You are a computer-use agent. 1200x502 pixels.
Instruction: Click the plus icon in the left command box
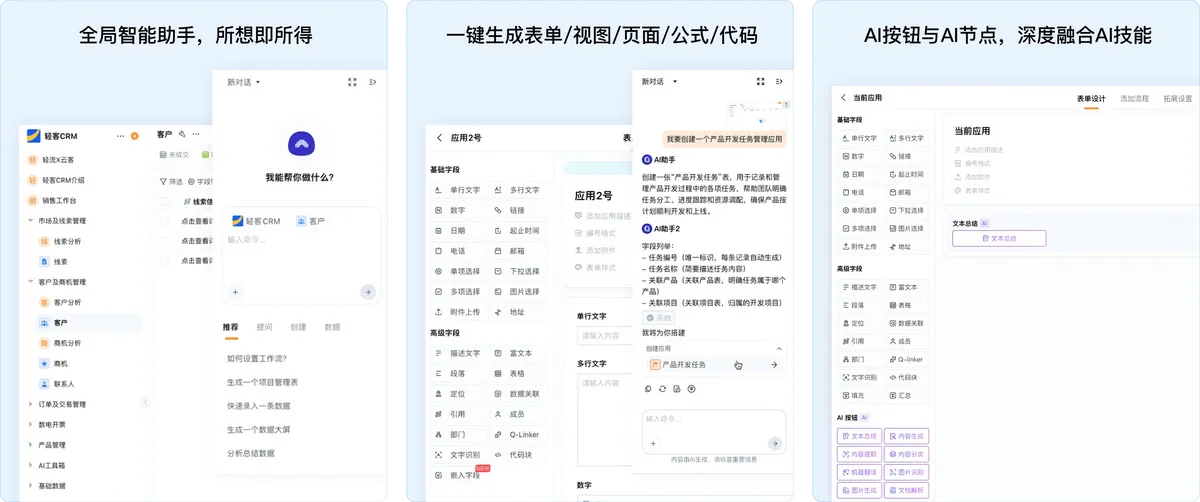[235, 292]
